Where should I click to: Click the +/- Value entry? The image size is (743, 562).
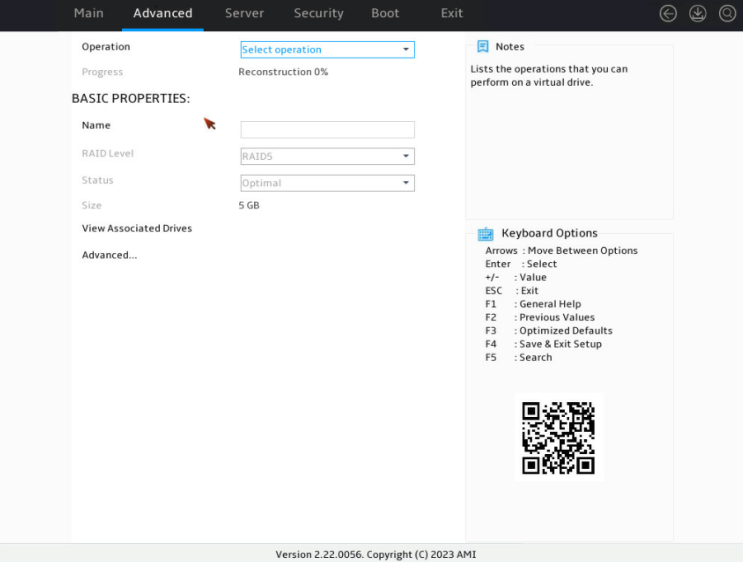tap(516, 277)
